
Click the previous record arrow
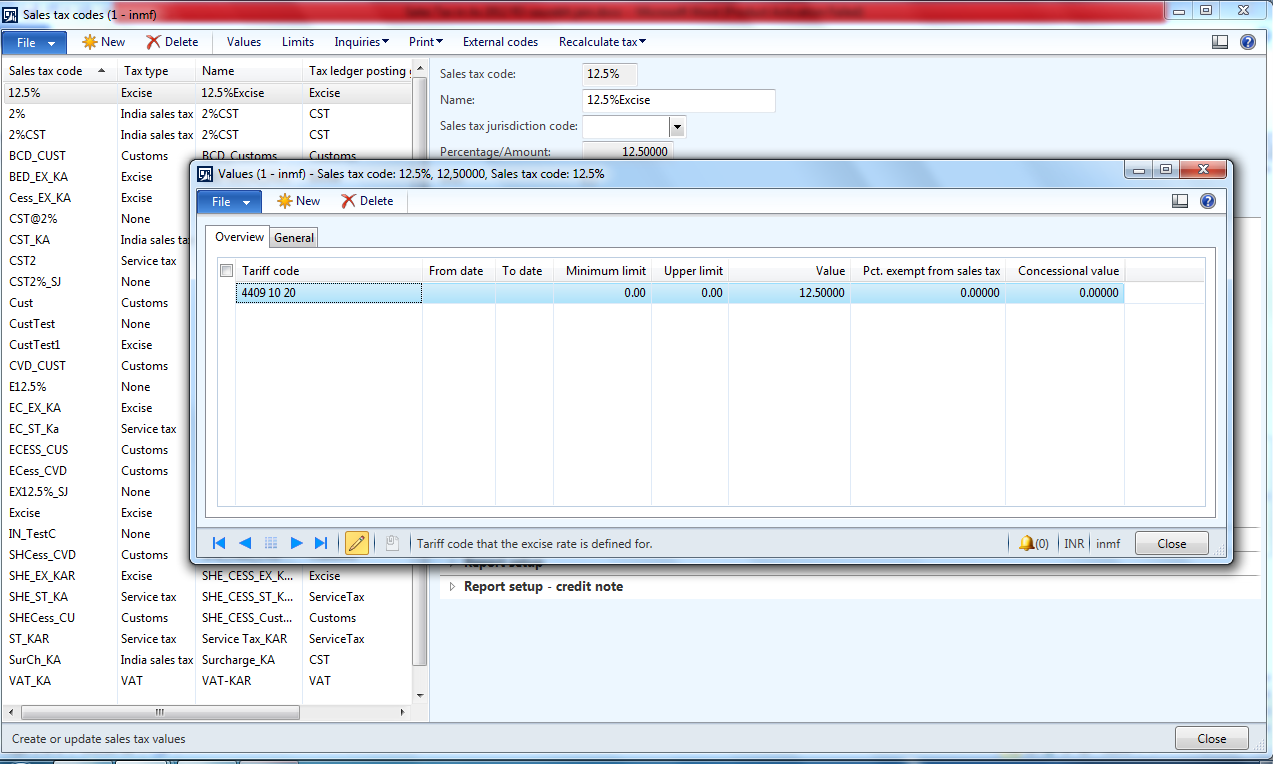coord(244,543)
